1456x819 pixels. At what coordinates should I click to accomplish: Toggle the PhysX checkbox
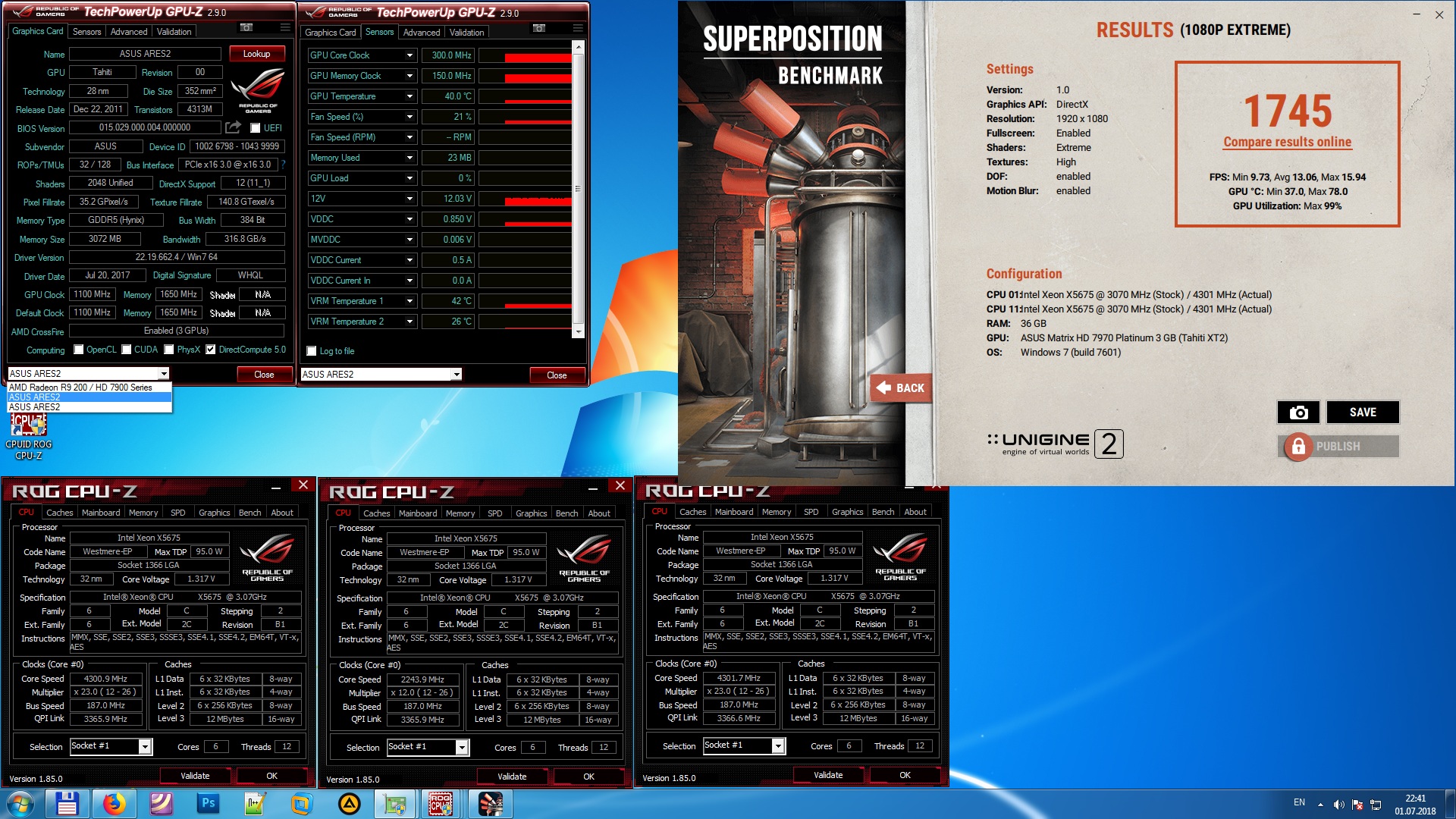(x=169, y=350)
